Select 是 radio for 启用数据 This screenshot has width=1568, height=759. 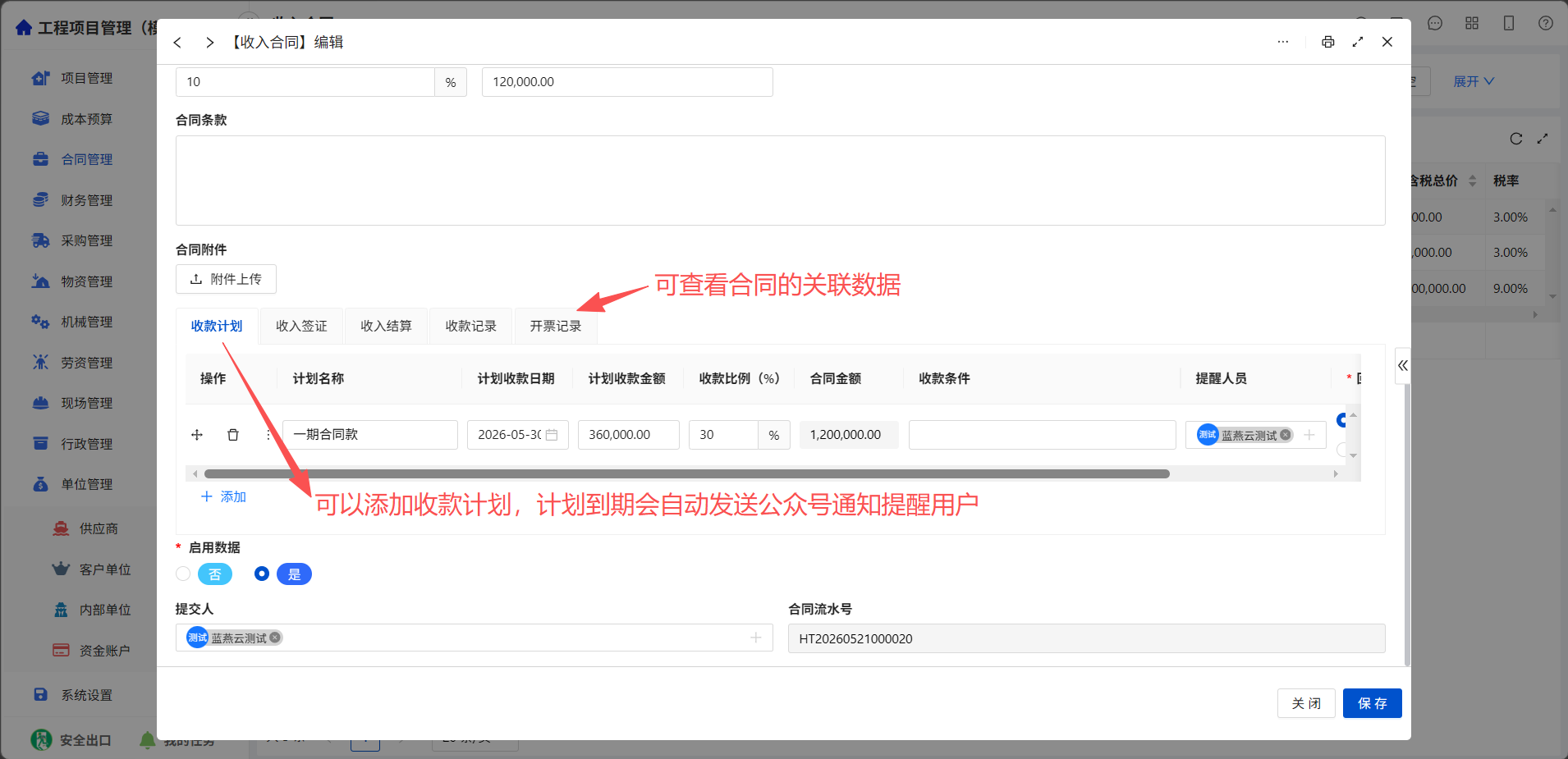262,574
